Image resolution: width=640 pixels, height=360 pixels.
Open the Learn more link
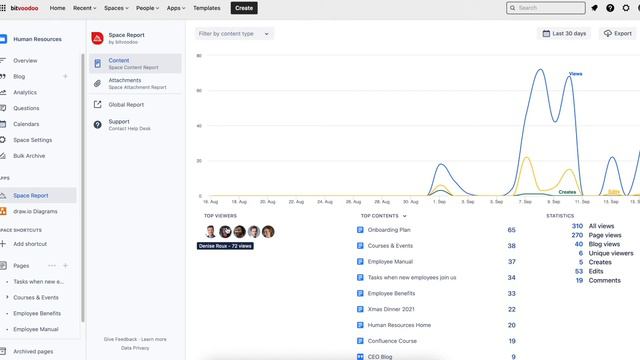[x=153, y=339]
